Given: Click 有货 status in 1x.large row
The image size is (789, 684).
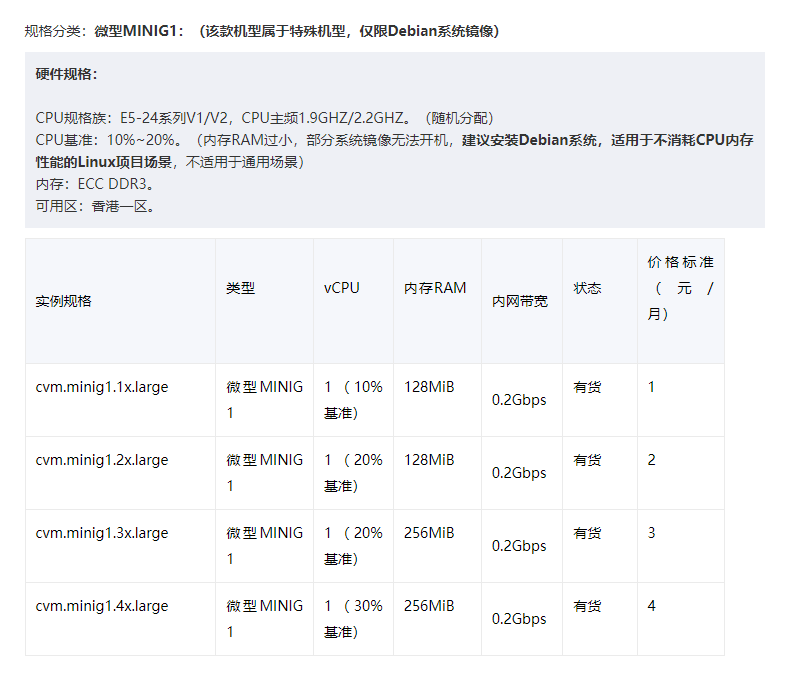Looking at the screenshot, I should (587, 387).
